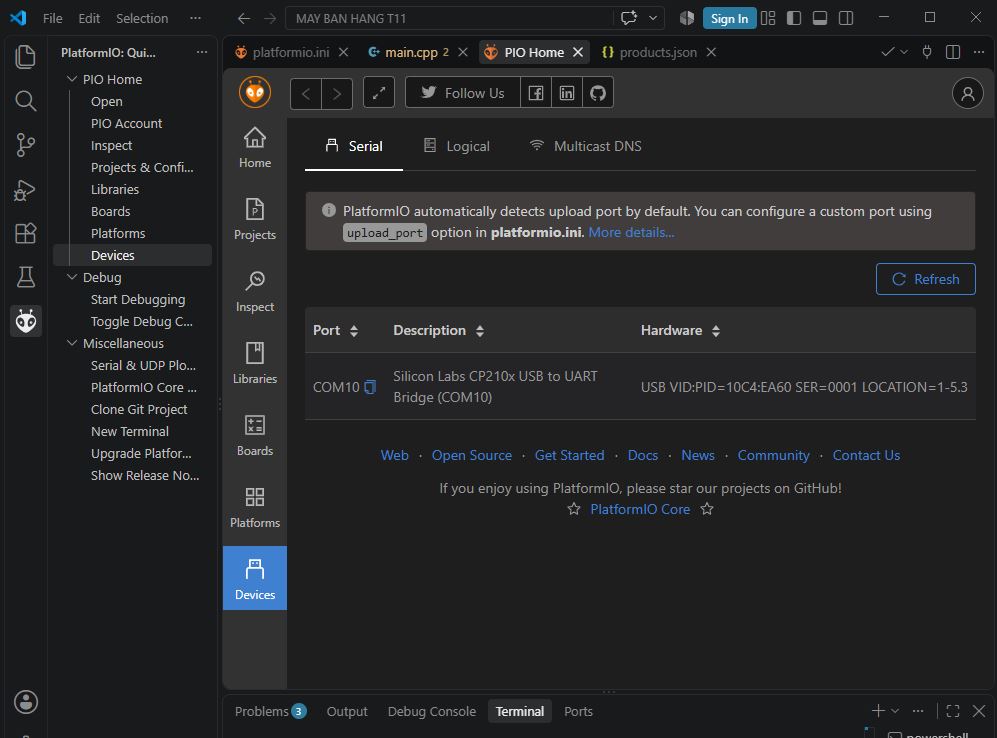Viewport: 997px width, 738px height.
Task: Open sidebar more actions ellipsis
Action: (x=202, y=52)
